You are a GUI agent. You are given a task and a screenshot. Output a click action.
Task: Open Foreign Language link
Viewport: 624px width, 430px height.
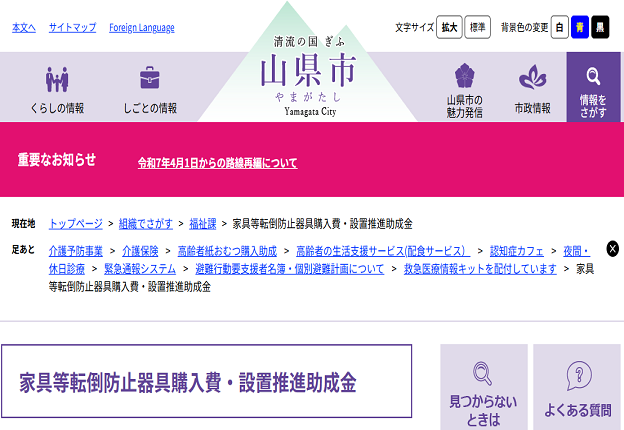pyautogui.click(x=141, y=28)
